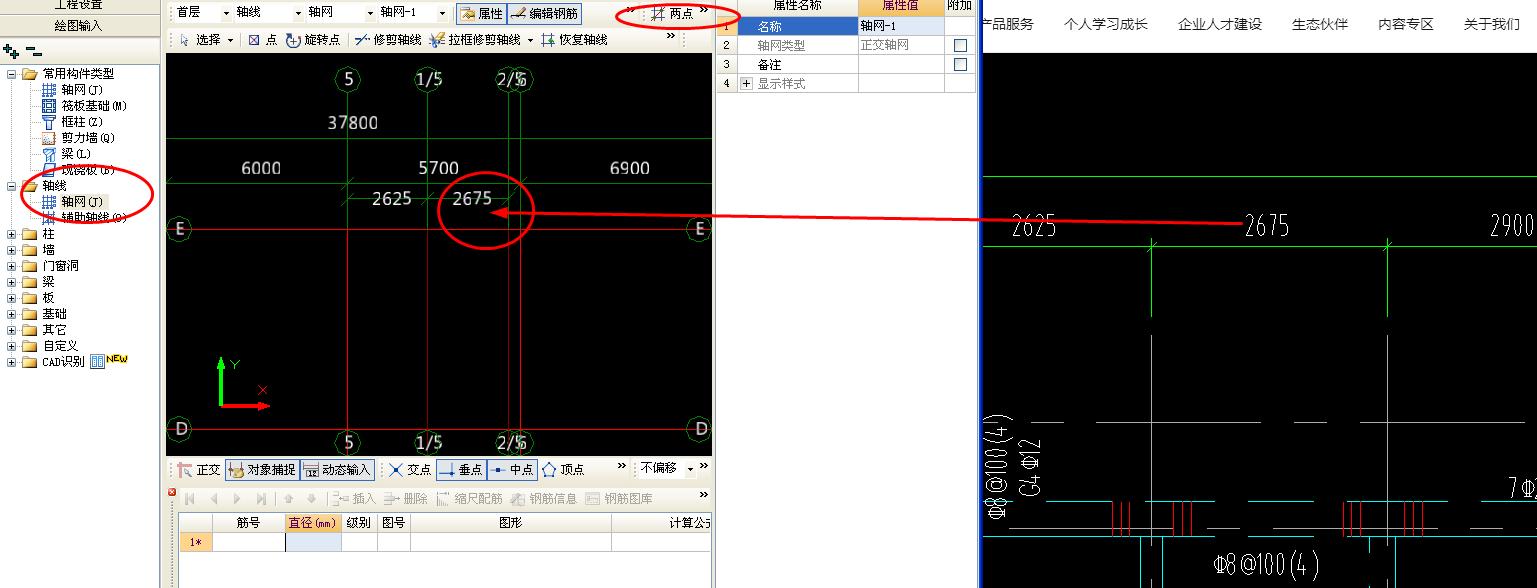Go to first record navigation arrow

189,498
